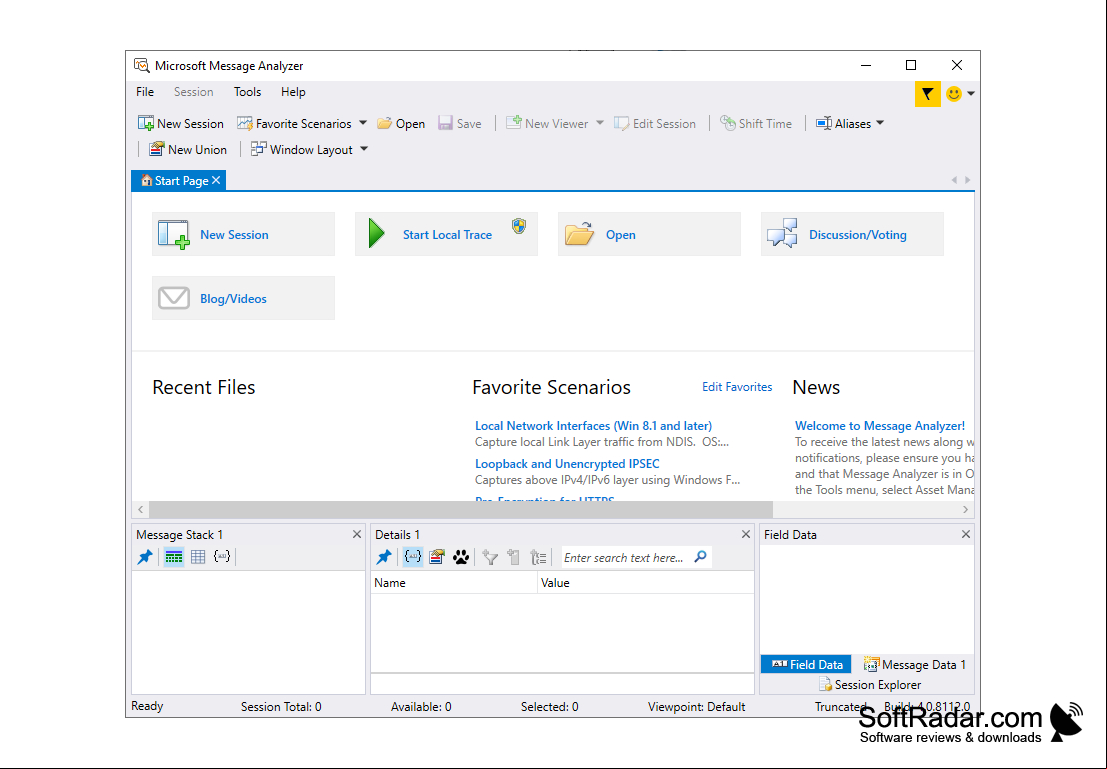Expand the New Viewer dropdown arrow
The width and height of the screenshot is (1107, 769).
click(x=600, y=123)
